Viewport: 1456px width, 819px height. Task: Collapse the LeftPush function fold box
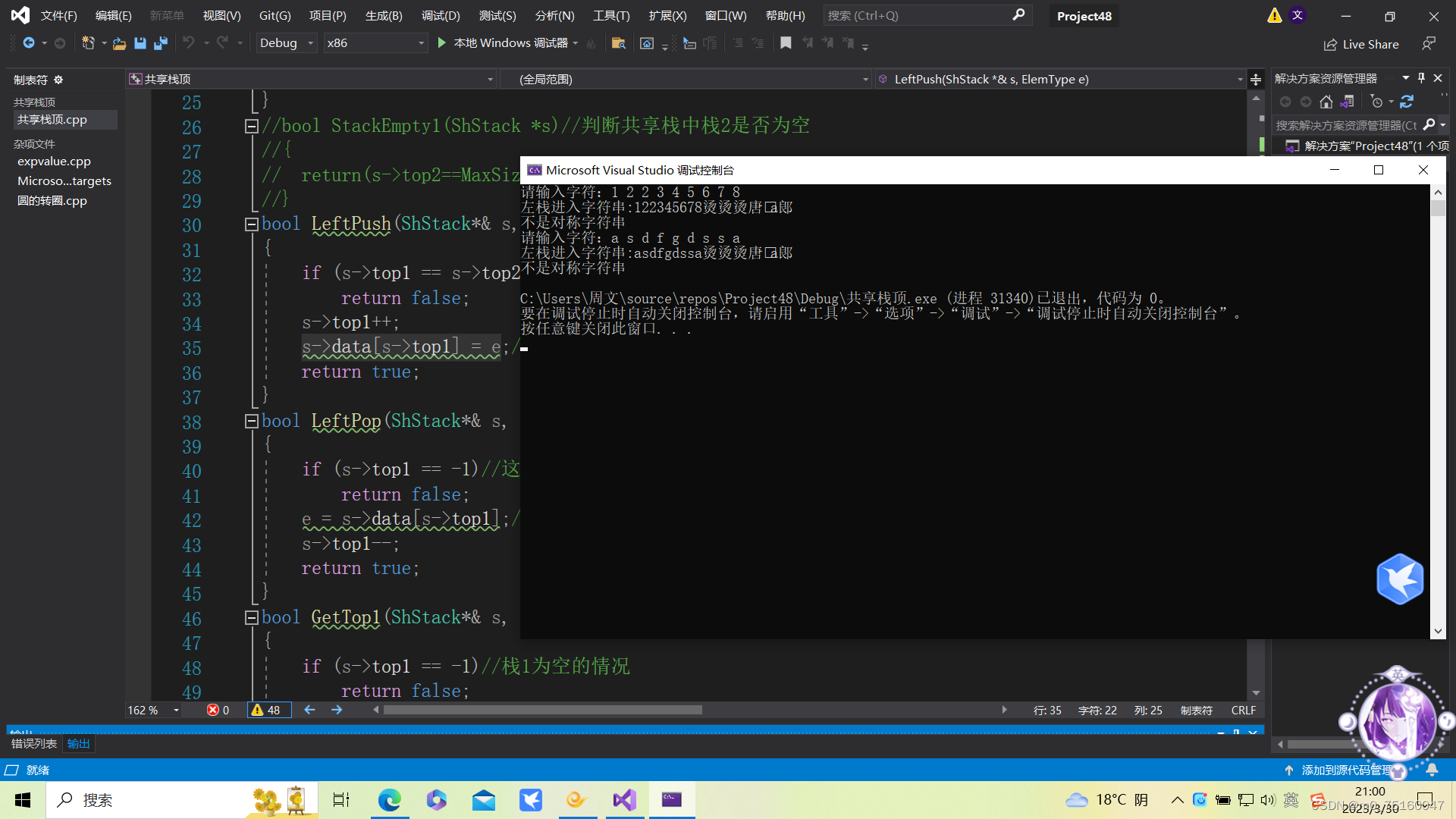pos(251,224)
